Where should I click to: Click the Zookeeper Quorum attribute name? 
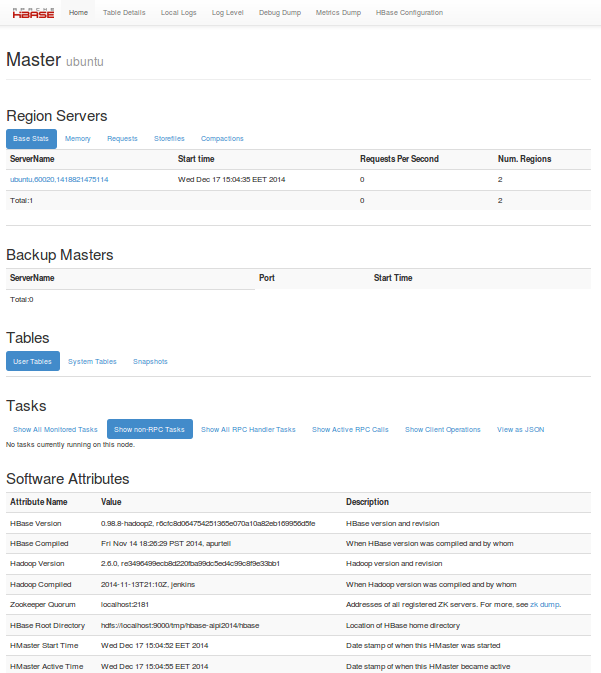tap(42, 604)
